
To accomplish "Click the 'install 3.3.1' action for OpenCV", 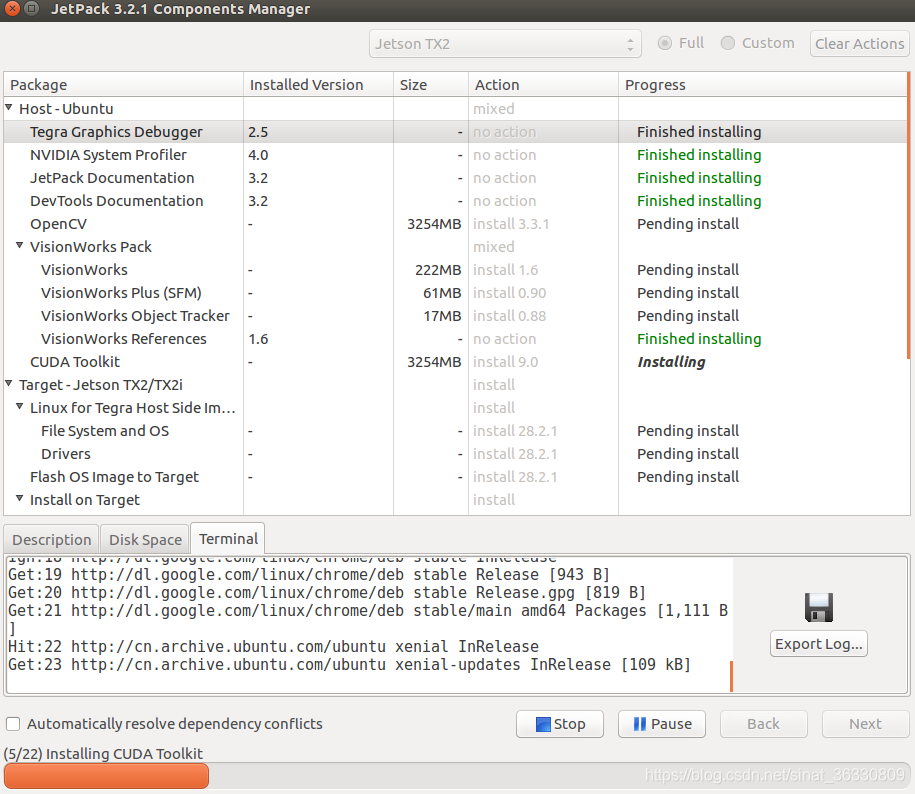I will coord(511,224).
